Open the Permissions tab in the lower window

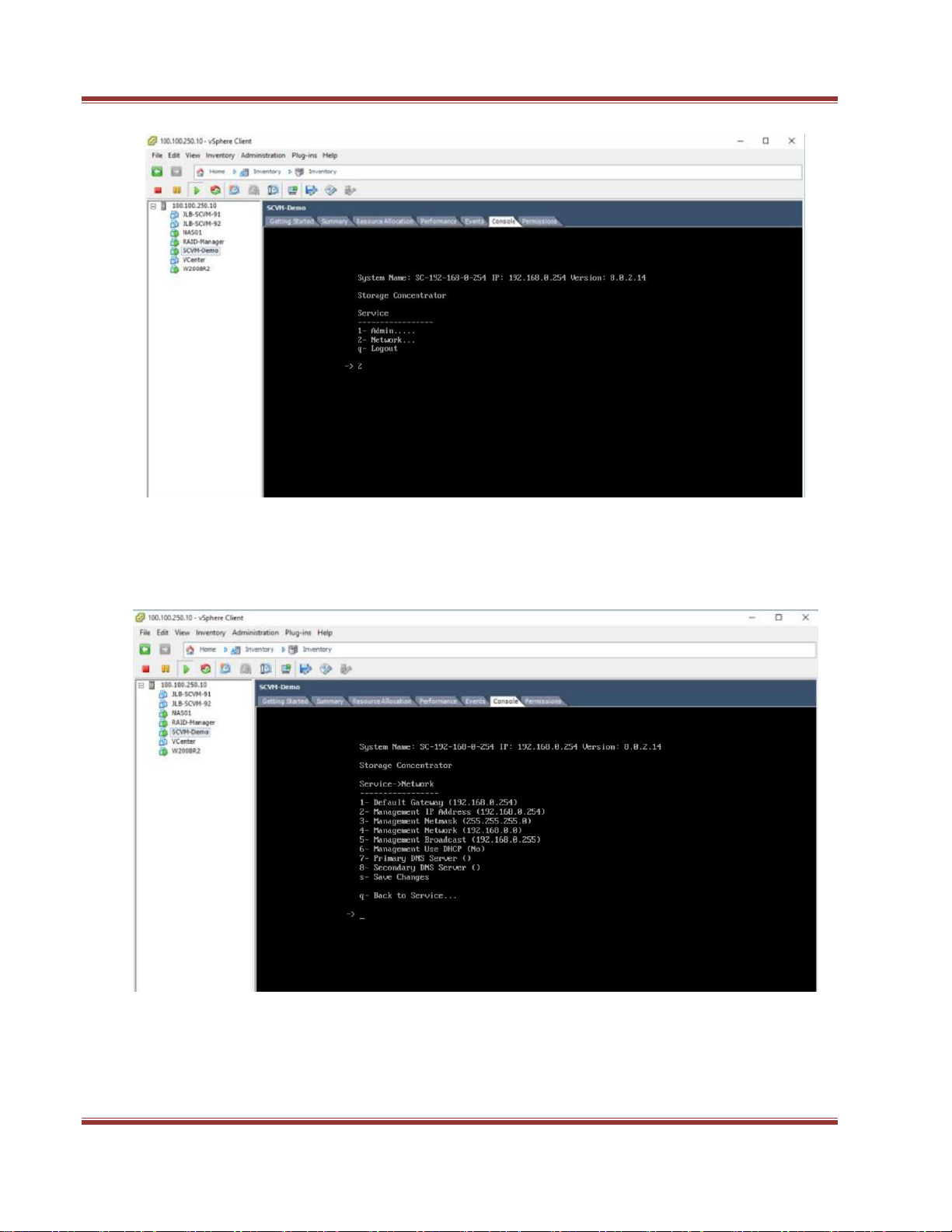click(x=542, y=701)
